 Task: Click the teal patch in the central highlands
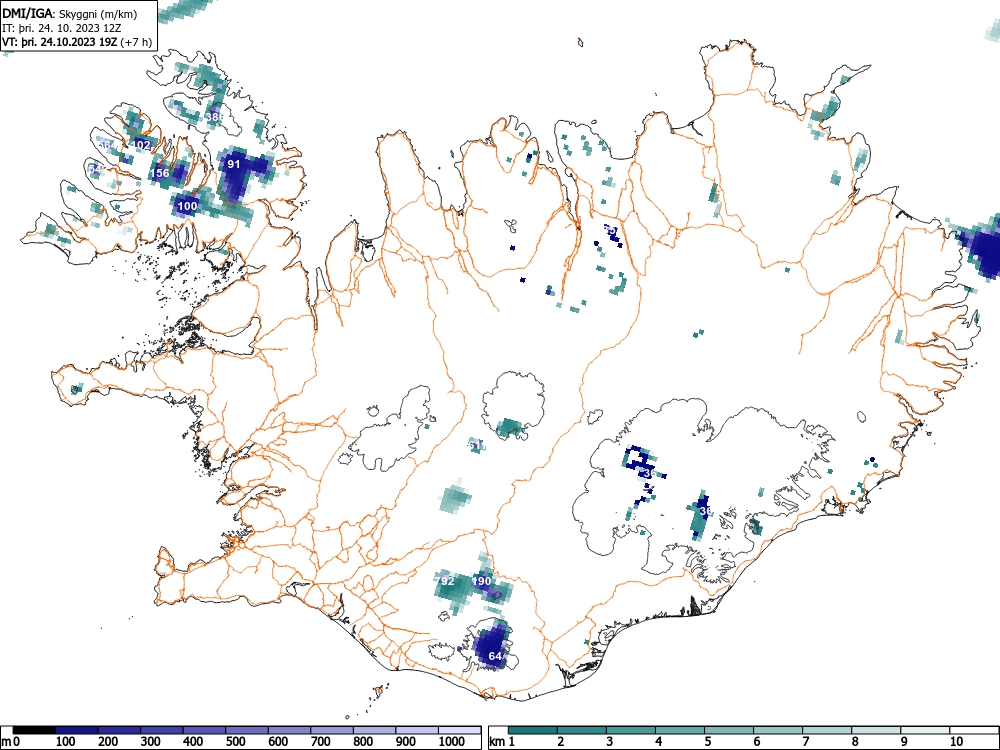(456, 496)
